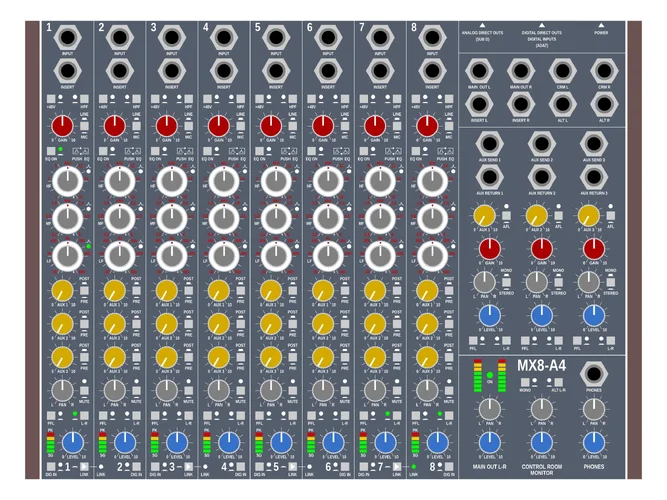Screen dimensions: 667x500
Task: Click the AUX RETURN 1 jack
Action: (x=488, y=177)
